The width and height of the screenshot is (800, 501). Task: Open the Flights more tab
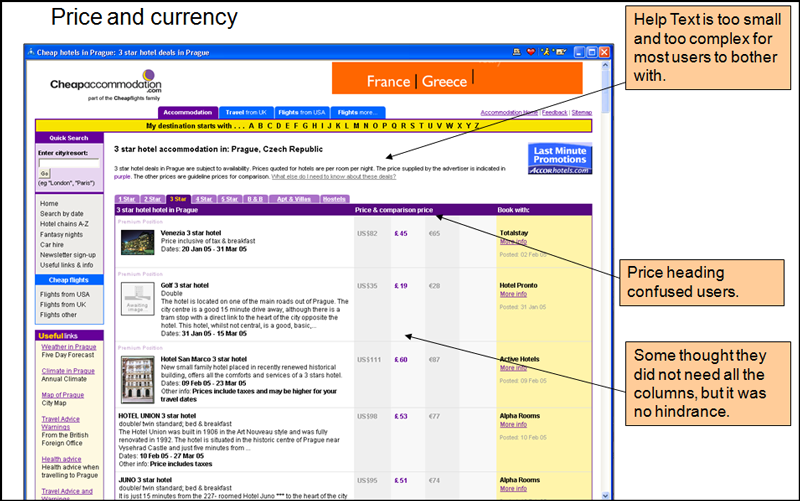tap(358, 112)
